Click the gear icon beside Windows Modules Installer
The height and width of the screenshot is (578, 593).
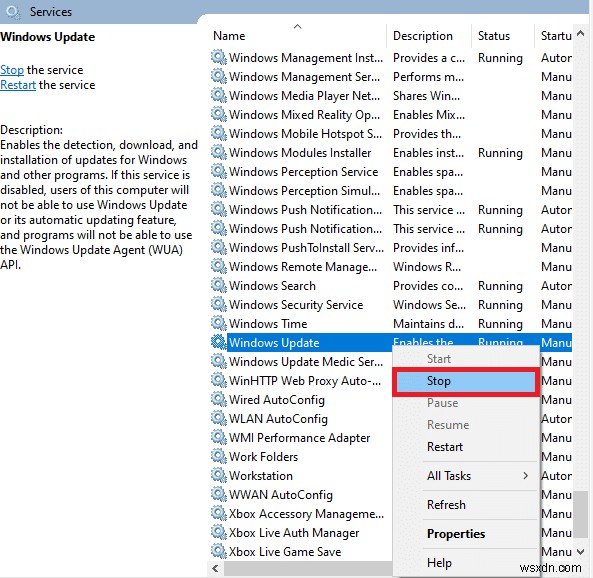point(219,152)
